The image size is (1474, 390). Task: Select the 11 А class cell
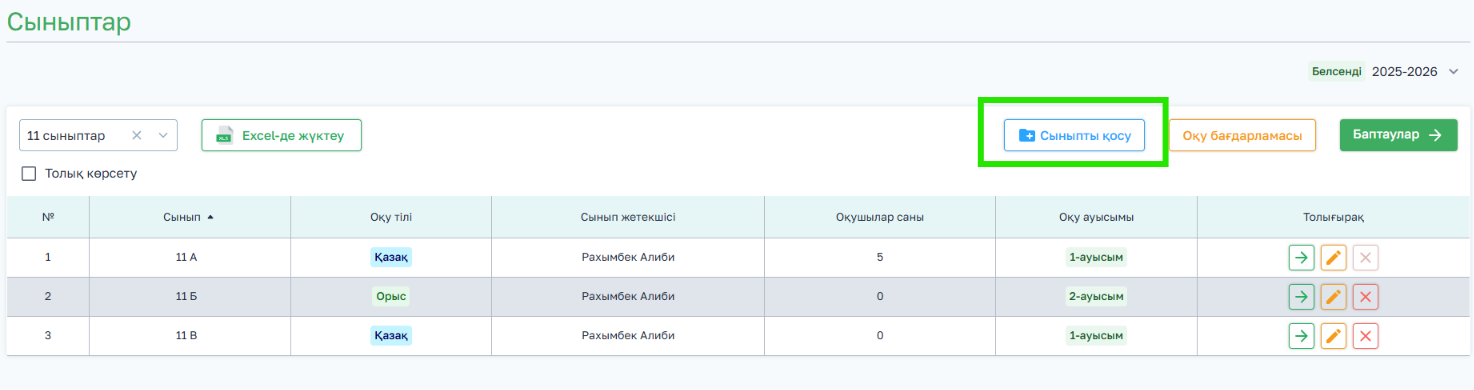(190, 257)
